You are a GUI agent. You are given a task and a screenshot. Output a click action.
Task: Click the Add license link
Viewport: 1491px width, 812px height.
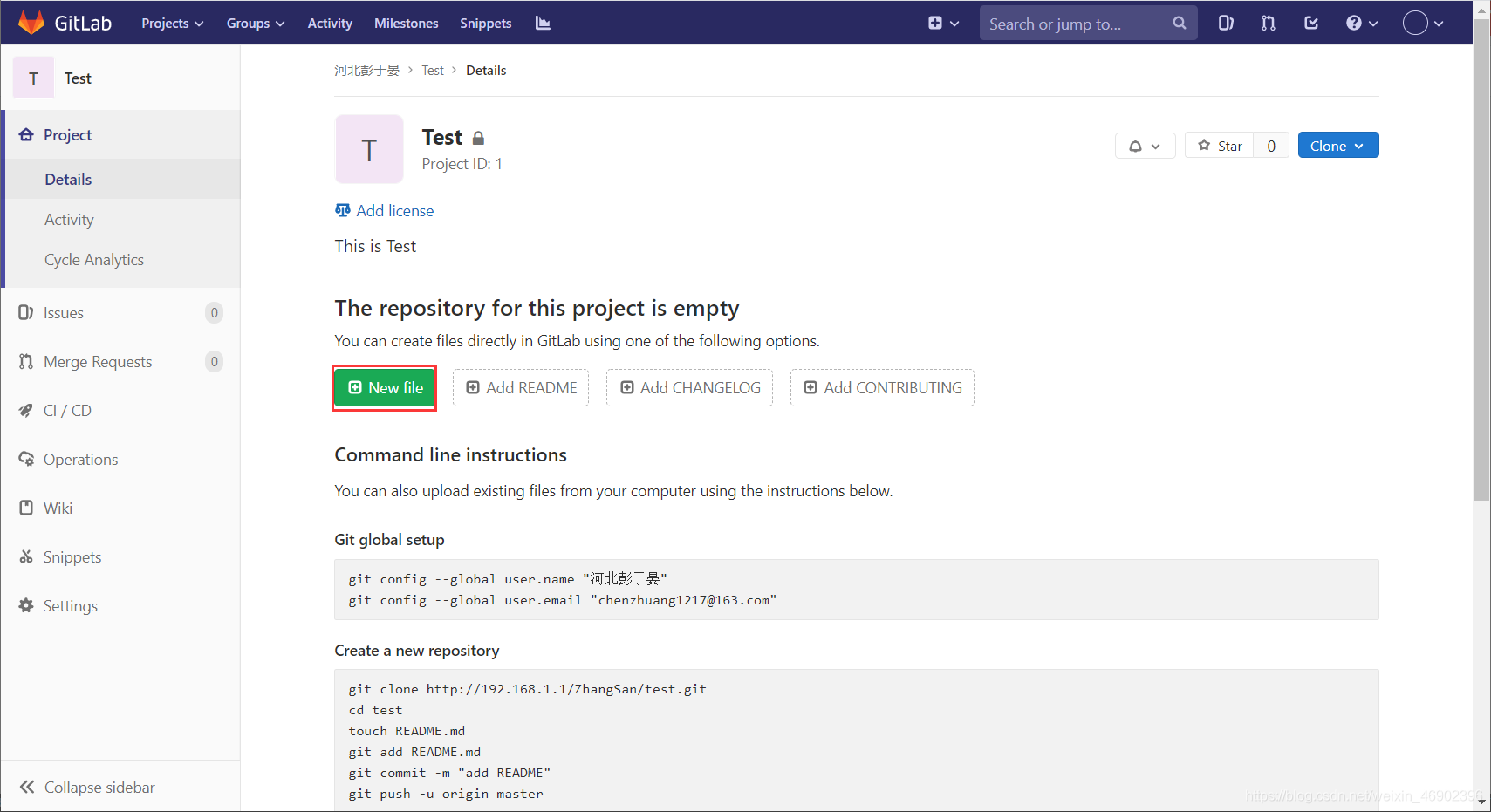tap(394, 211)
